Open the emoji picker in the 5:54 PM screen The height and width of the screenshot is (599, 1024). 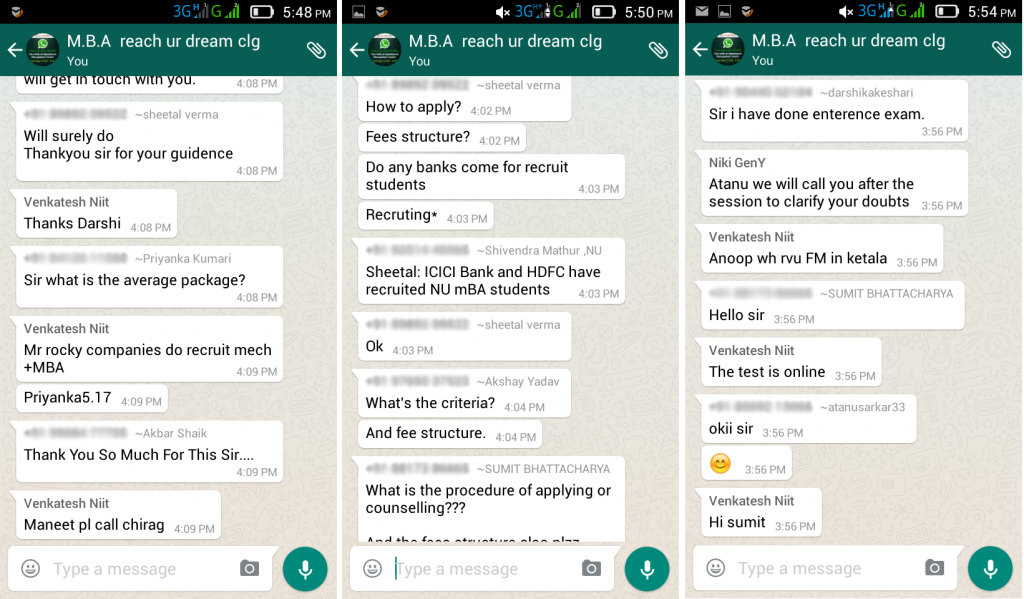click(716, 568)
